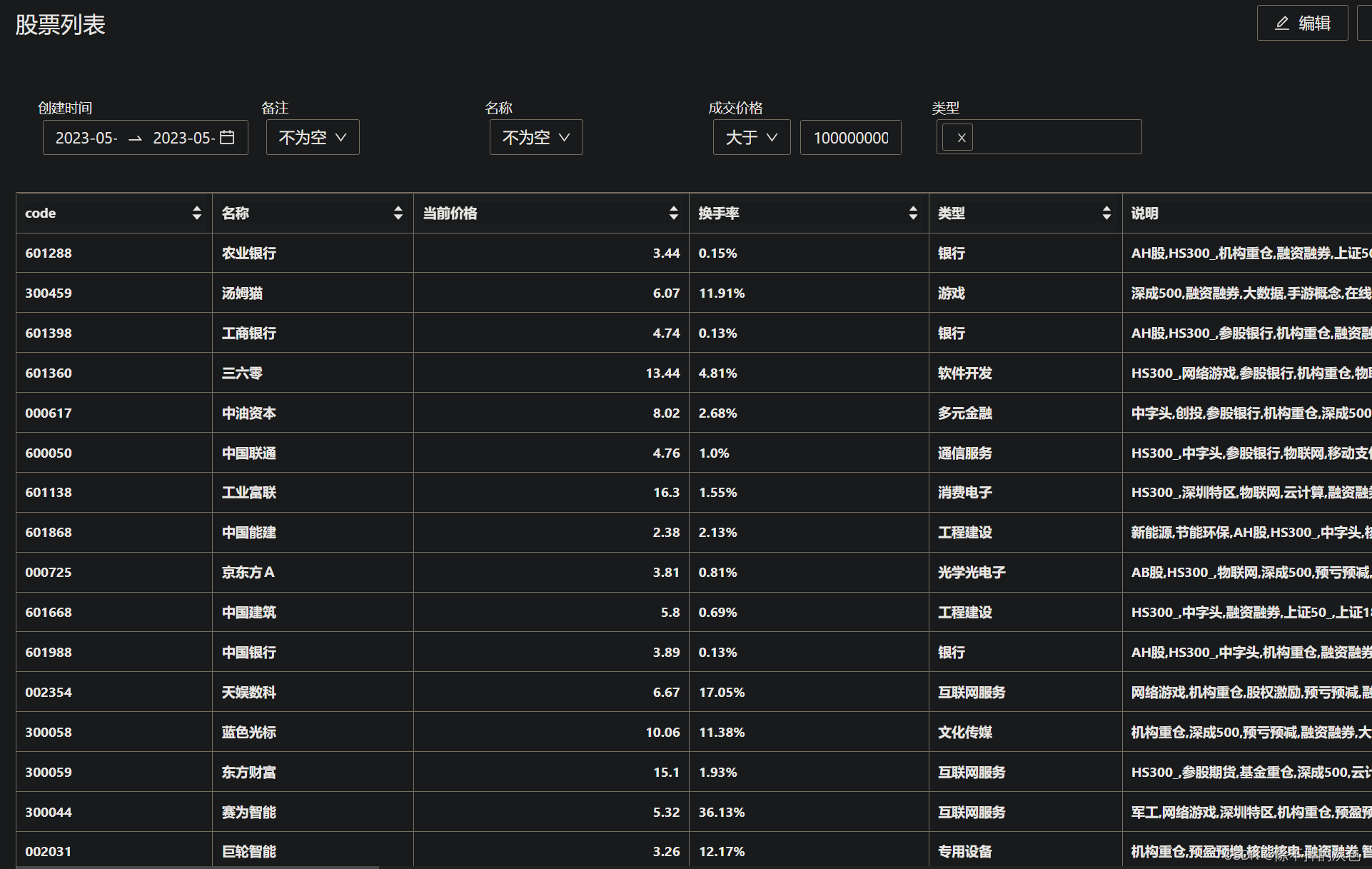Screen dimensions: 1372x869
Task: Click the start date in 创建时间
Action: tap(86, 138)
